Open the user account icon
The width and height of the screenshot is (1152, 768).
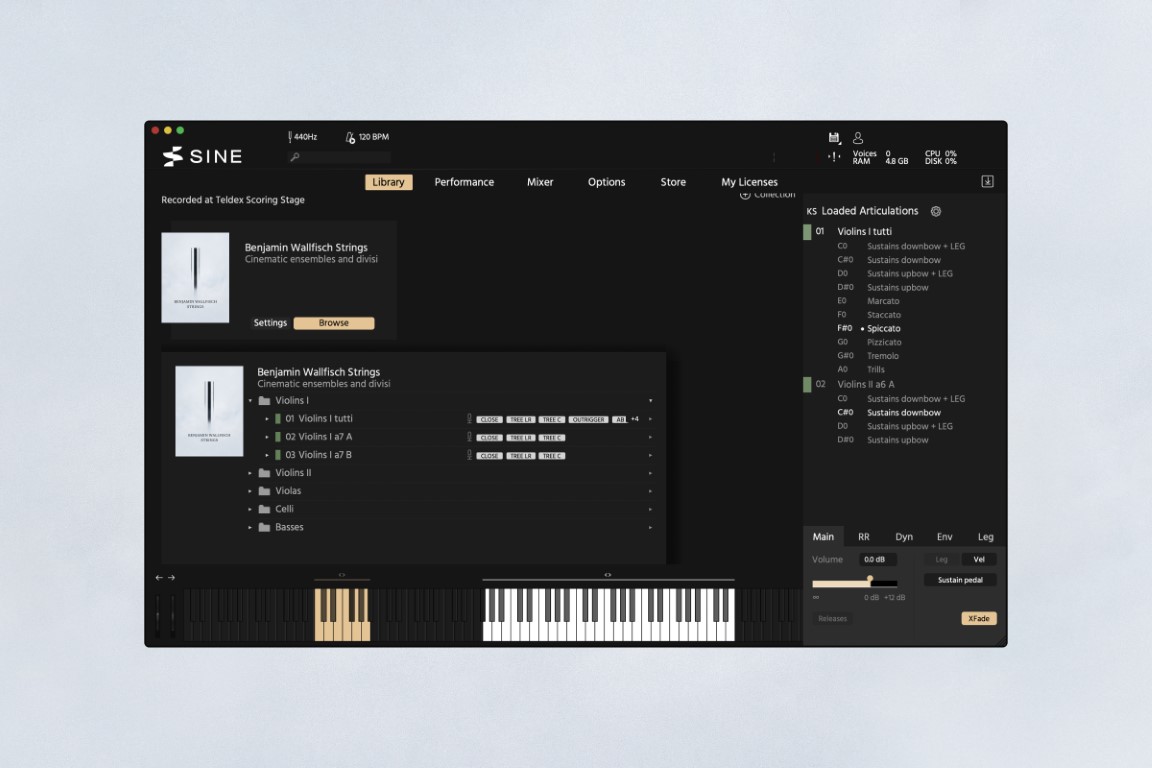(x=858, y=138)
